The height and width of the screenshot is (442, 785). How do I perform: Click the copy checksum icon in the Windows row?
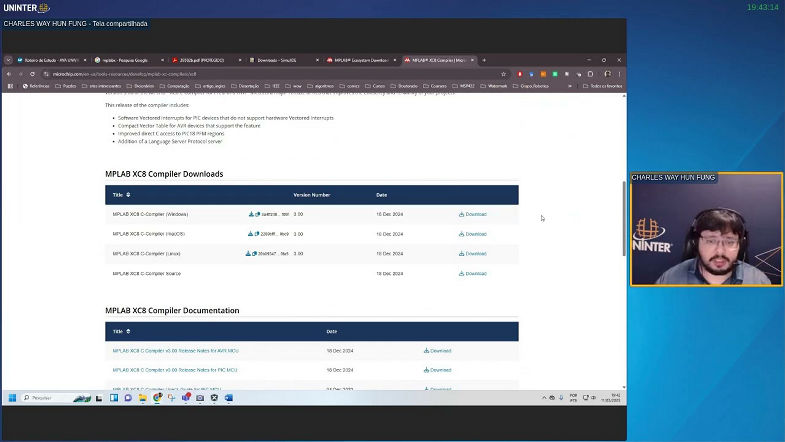click(x=257, y=214)
